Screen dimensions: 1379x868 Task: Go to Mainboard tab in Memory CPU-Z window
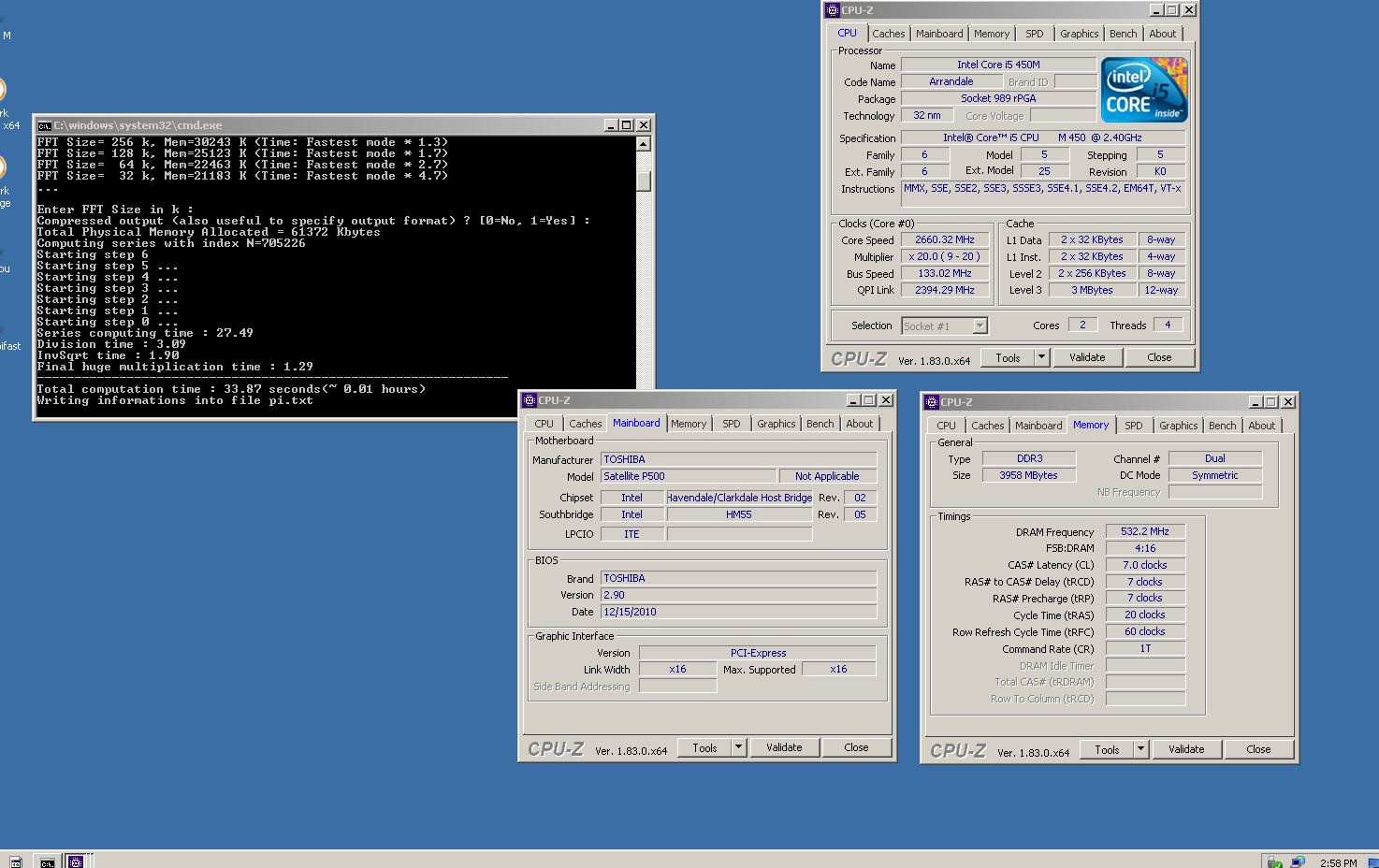[1038, 426]
